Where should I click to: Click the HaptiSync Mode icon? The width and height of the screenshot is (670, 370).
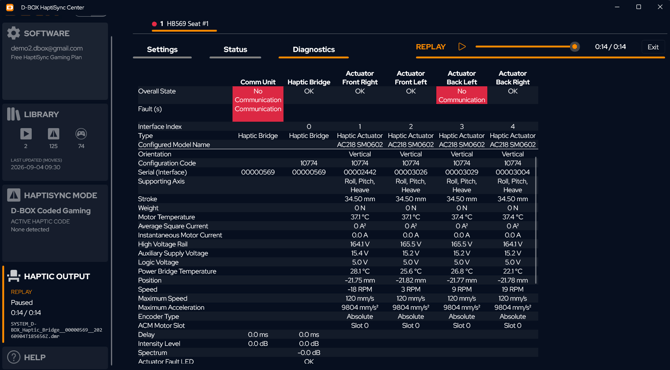(x=13, y=195)
